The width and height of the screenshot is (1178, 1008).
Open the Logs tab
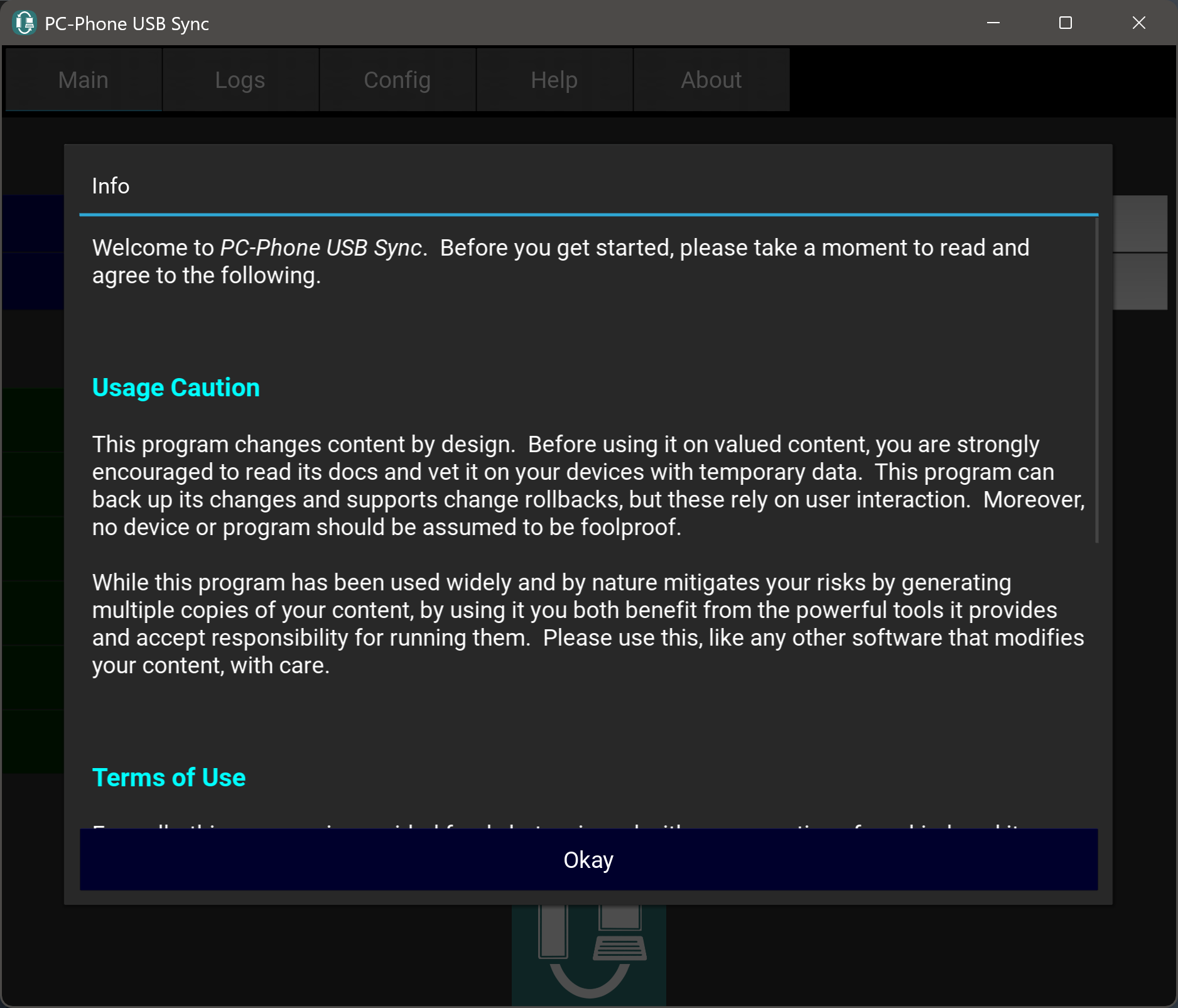(240, 80)
